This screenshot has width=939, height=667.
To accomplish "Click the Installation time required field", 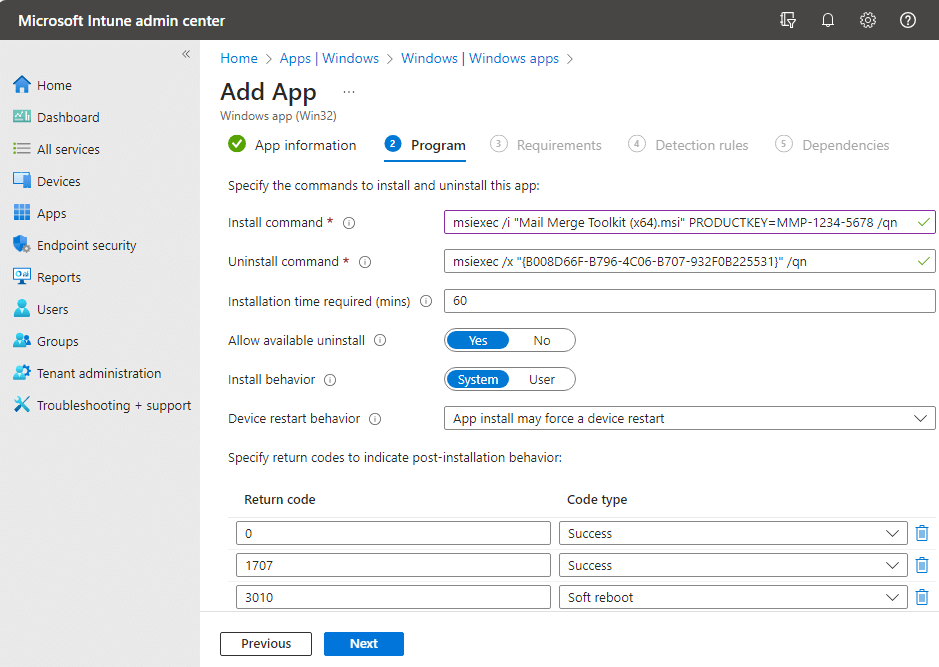I will (x=689, y=301).
